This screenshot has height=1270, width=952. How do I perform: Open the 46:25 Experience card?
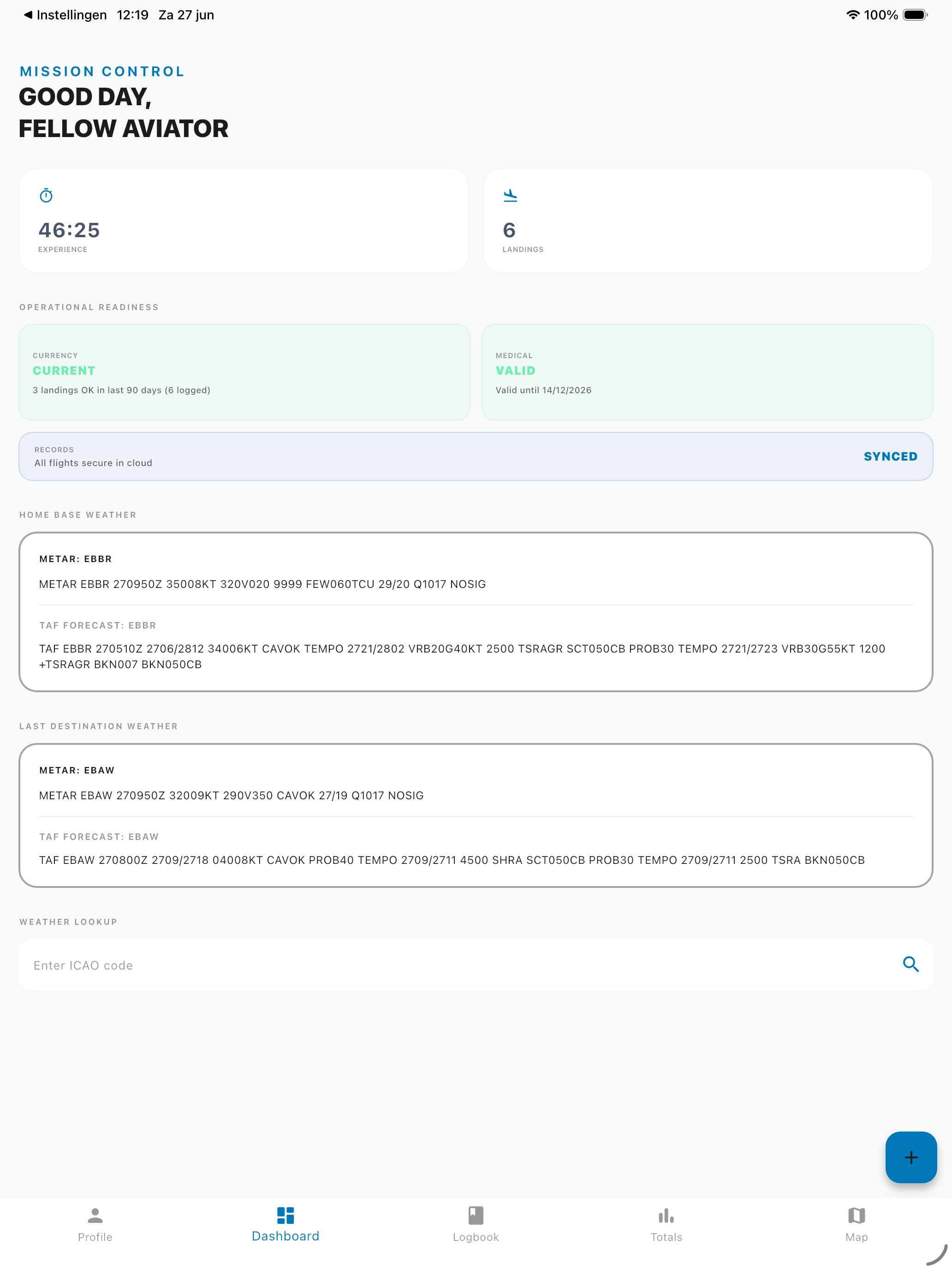tap(244, 221)
